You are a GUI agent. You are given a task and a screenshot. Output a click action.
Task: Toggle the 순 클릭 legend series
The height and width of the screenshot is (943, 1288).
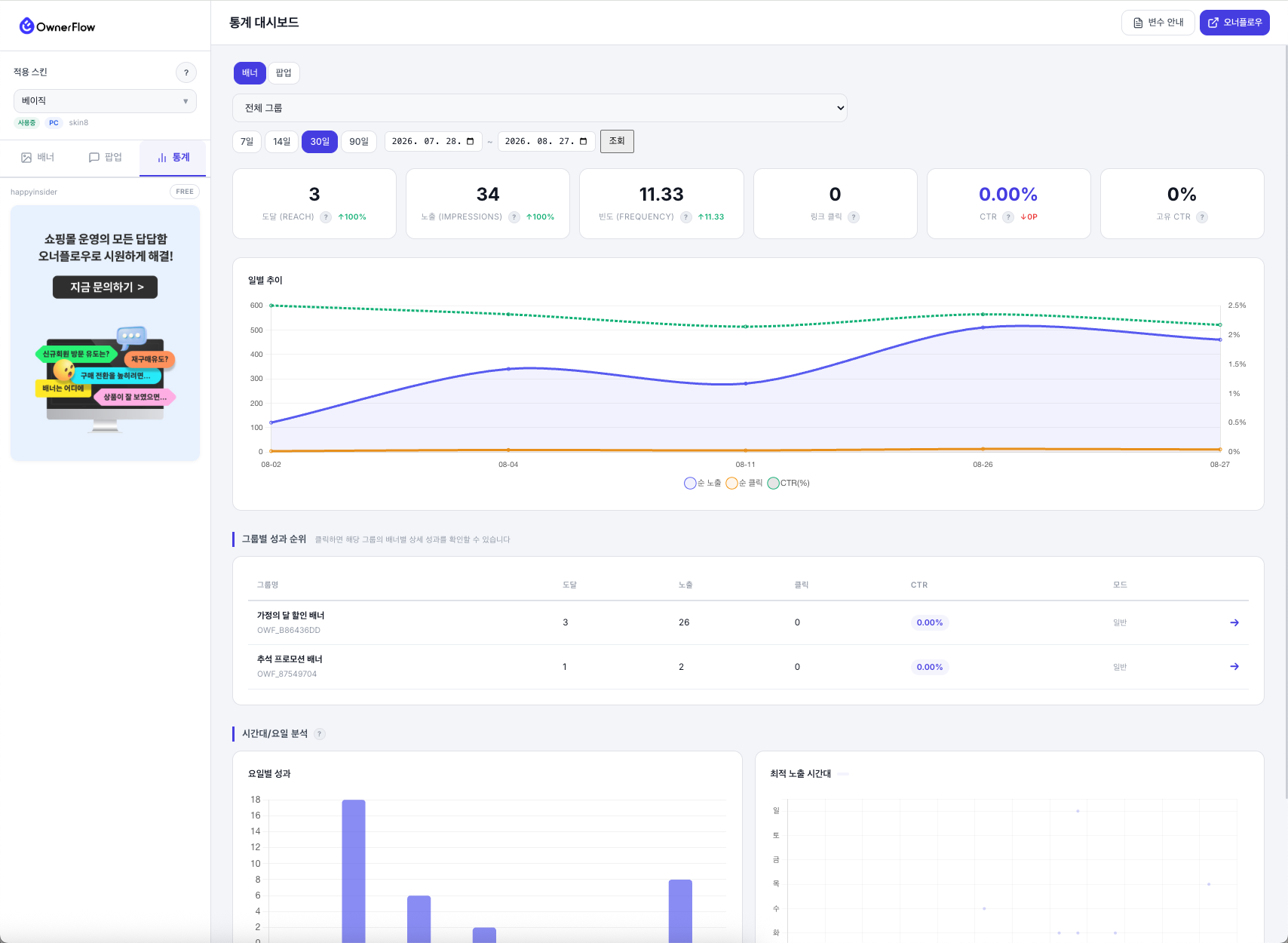pyautogui.click(x=744, y=484)
